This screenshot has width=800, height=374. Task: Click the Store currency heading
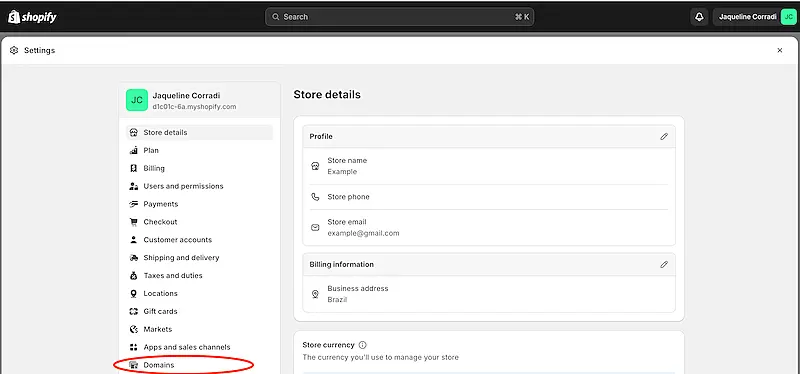[329, 345]
